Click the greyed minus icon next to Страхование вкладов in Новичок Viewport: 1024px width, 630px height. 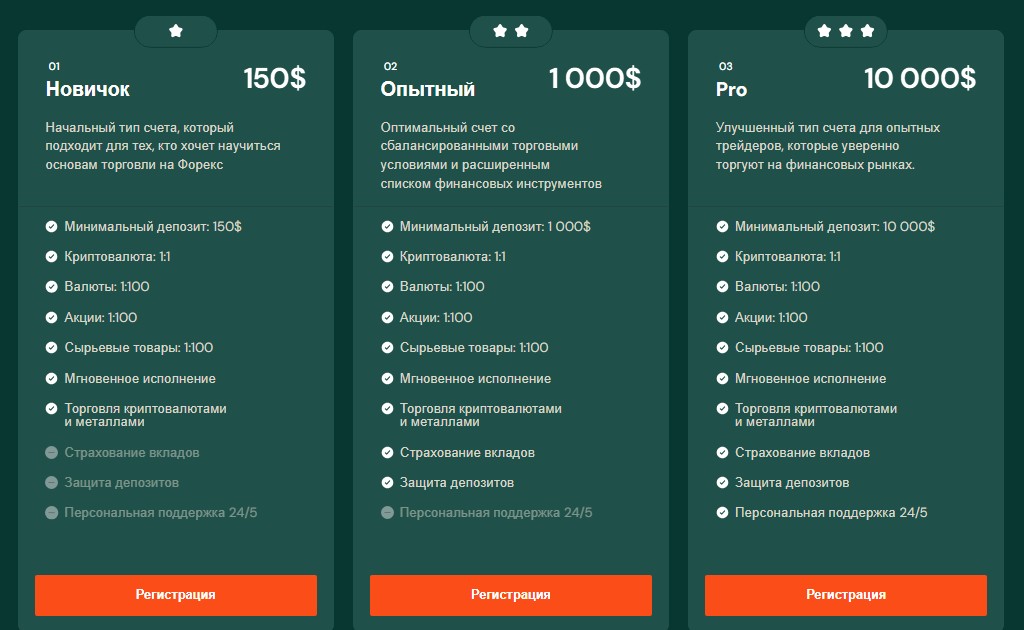coord(52,452)
